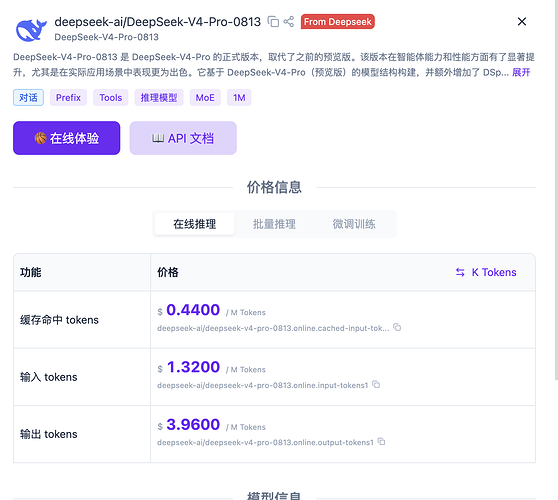The height and width of the screenshot is (500, 558).
Task: Click the From Deepseek badge
Action: click(337, 22)
